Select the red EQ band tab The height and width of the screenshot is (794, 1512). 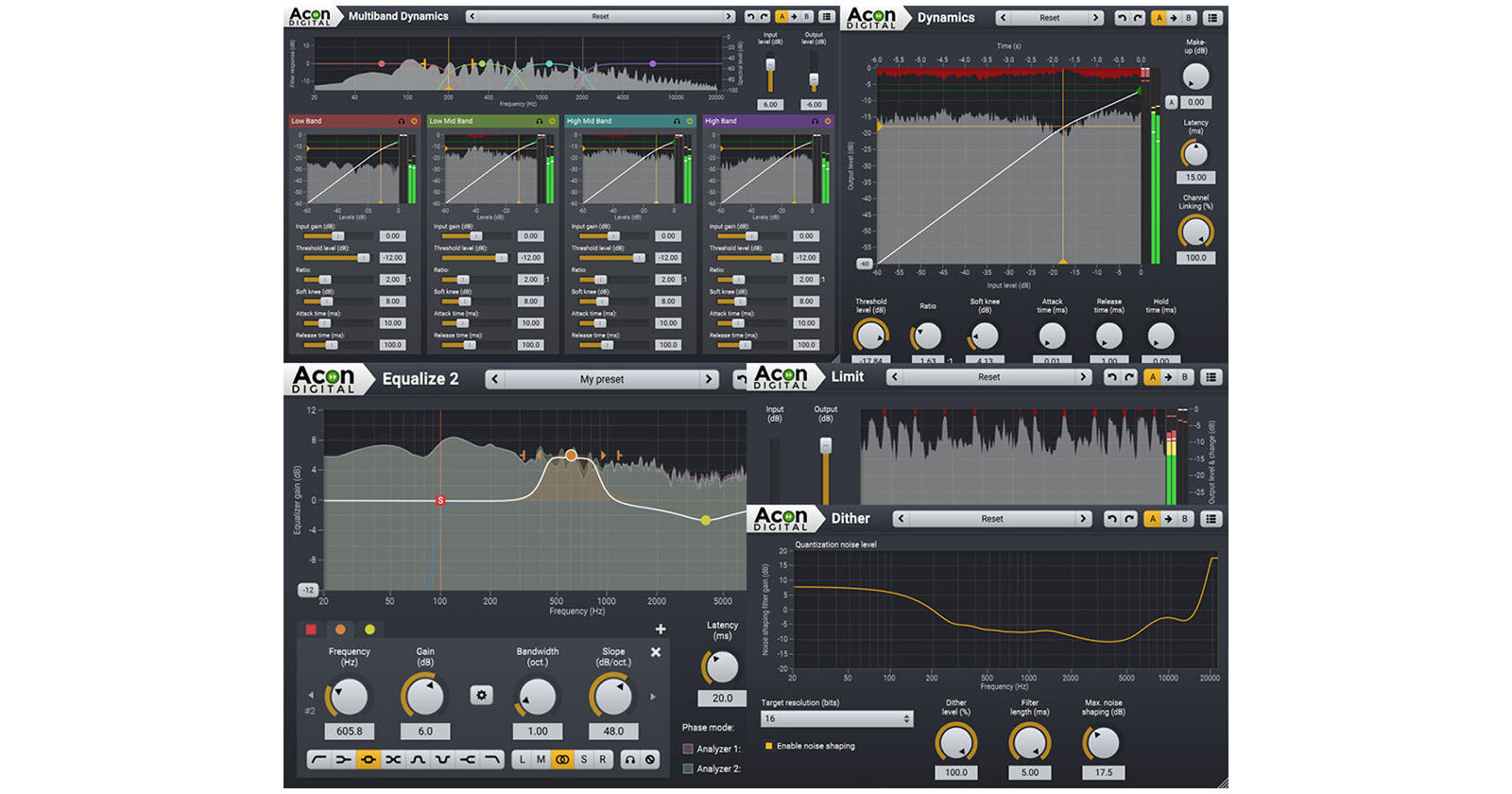(311, 630)
